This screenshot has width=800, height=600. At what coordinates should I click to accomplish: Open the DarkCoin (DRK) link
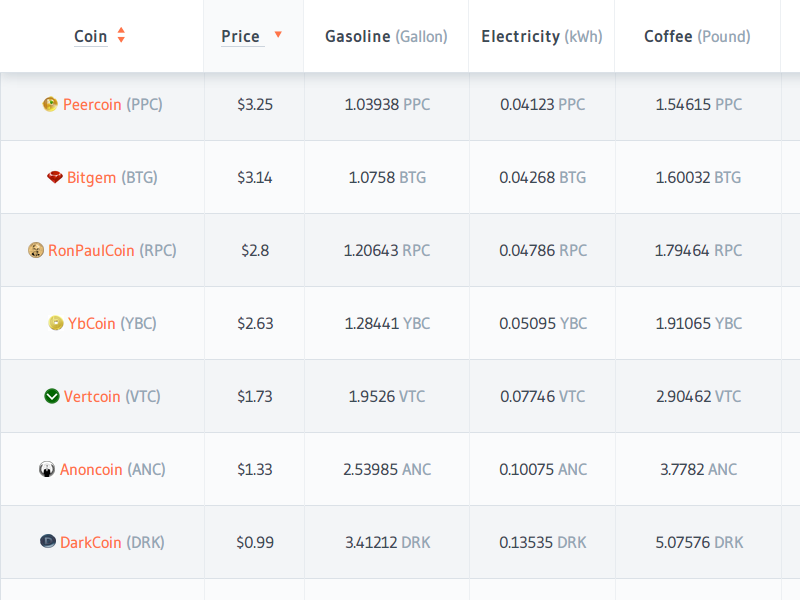112,542
